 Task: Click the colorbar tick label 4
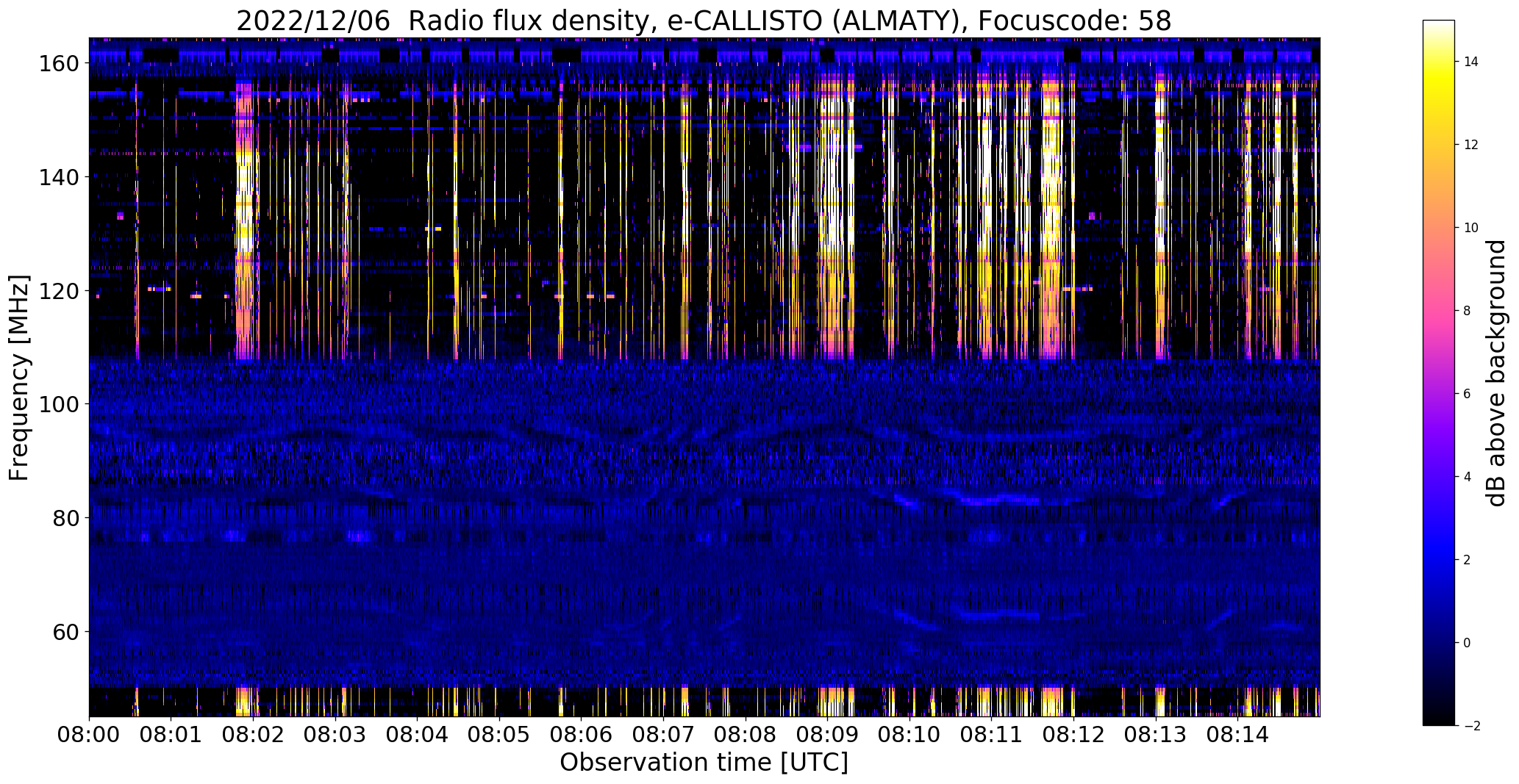tap(1468, 477)
